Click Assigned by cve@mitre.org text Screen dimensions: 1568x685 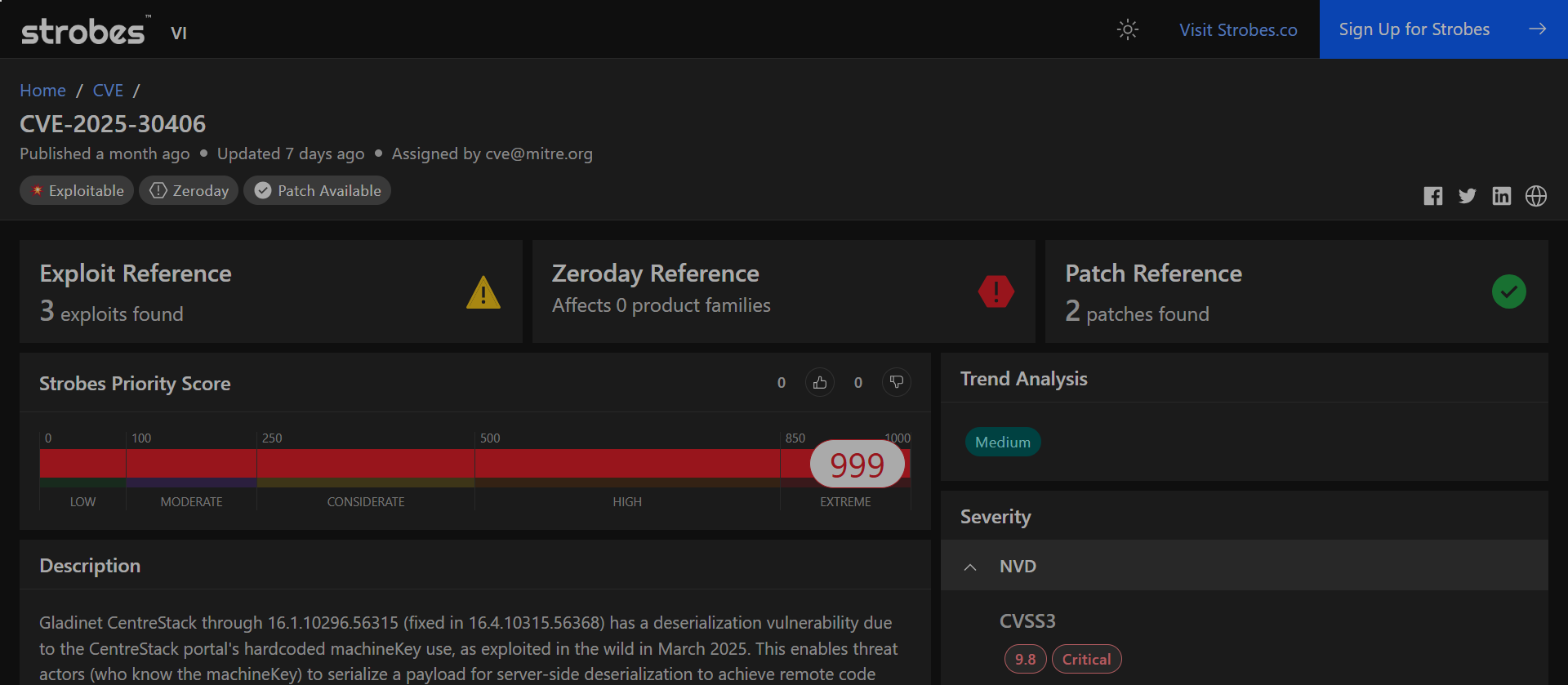pyautogui.click(x=492, y=153)
